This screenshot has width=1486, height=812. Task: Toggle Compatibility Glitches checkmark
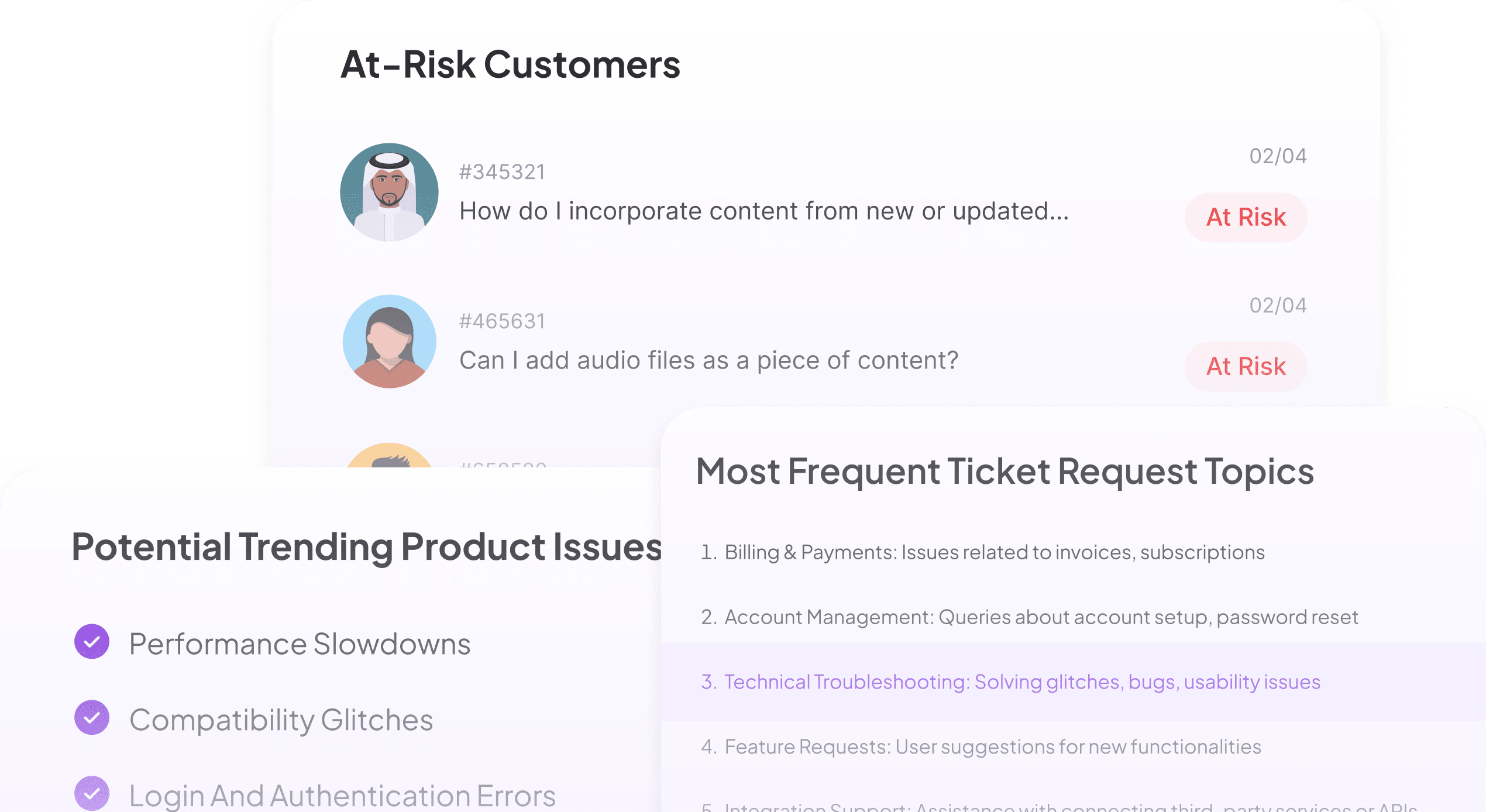[92, 717]
